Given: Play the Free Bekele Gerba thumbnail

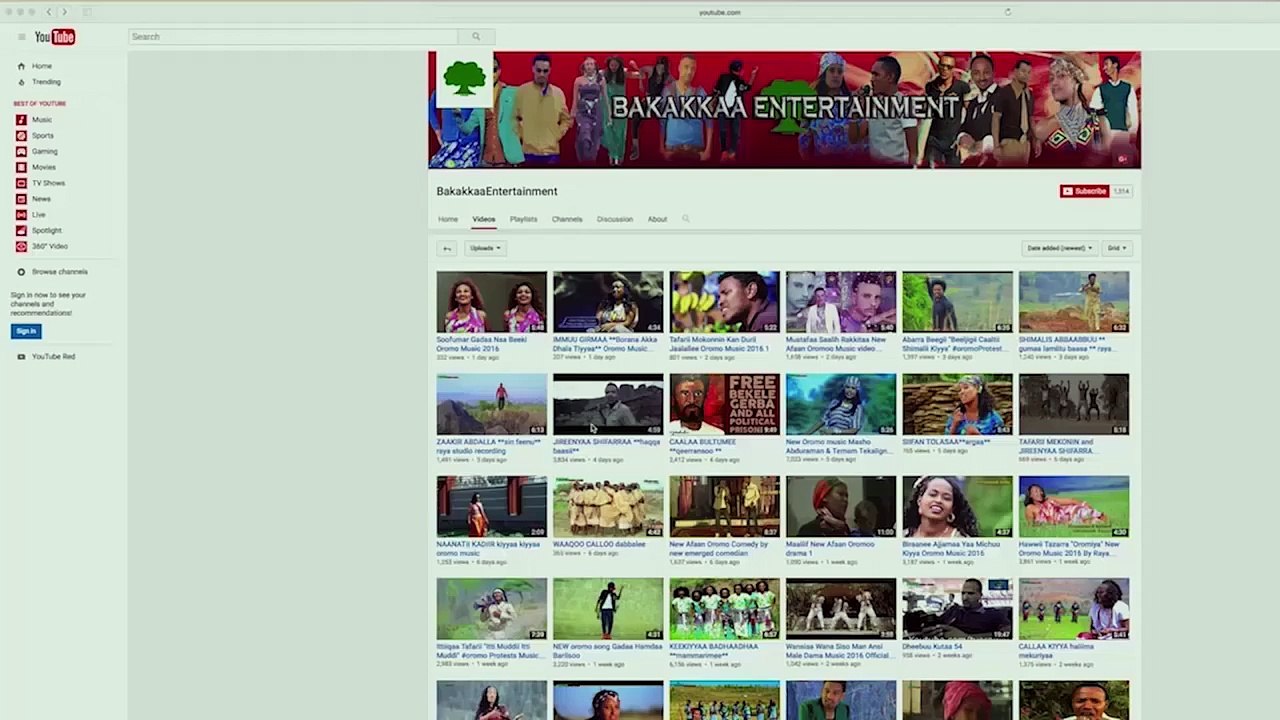Looking at the screenshot, I should tap(725, 404).
